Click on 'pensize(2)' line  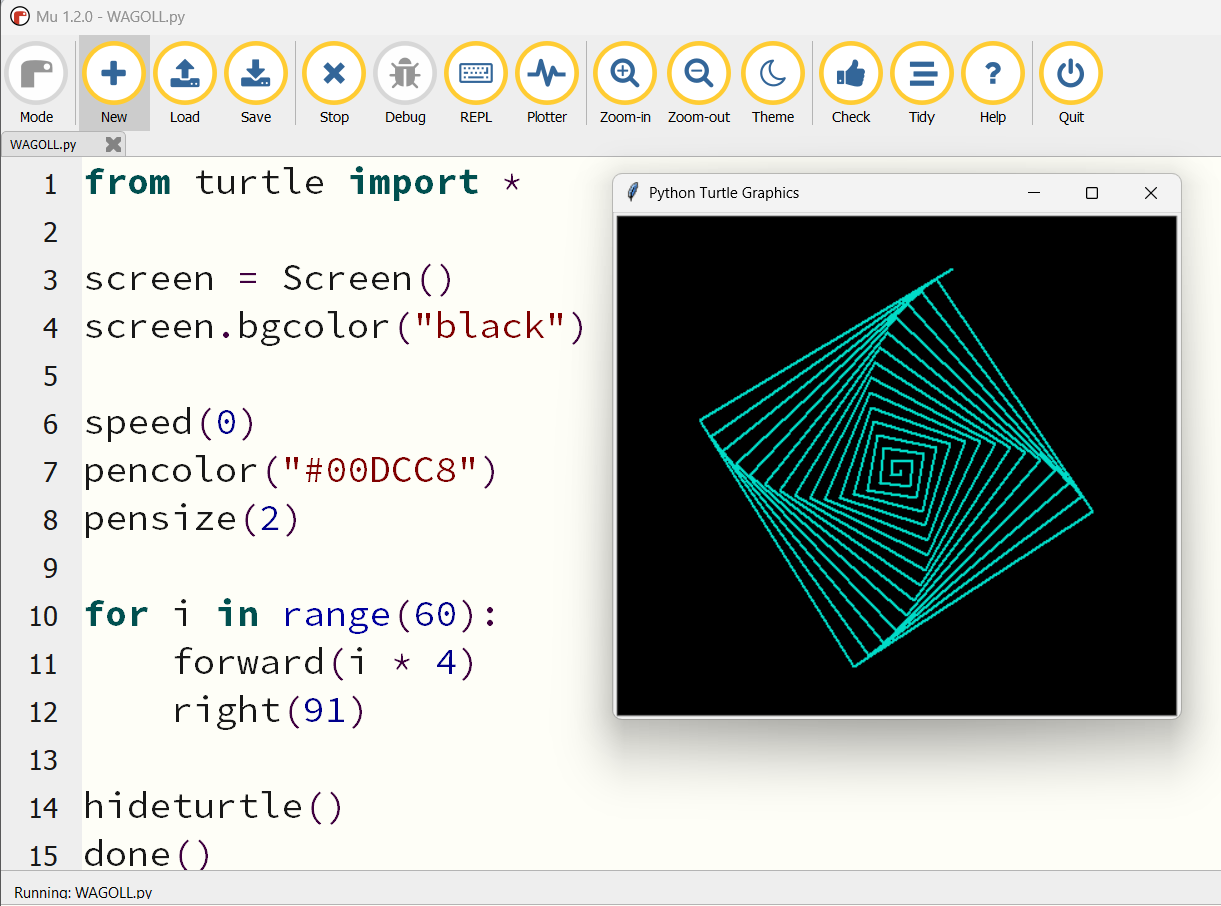coord(192,519)
